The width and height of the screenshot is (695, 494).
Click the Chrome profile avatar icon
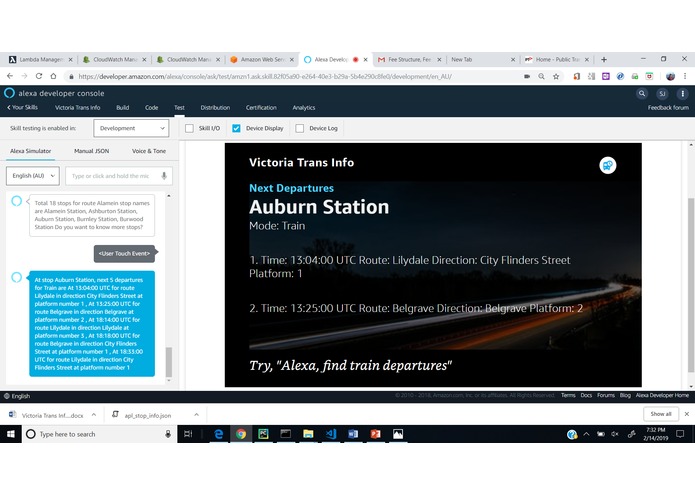tap(670, 76)
